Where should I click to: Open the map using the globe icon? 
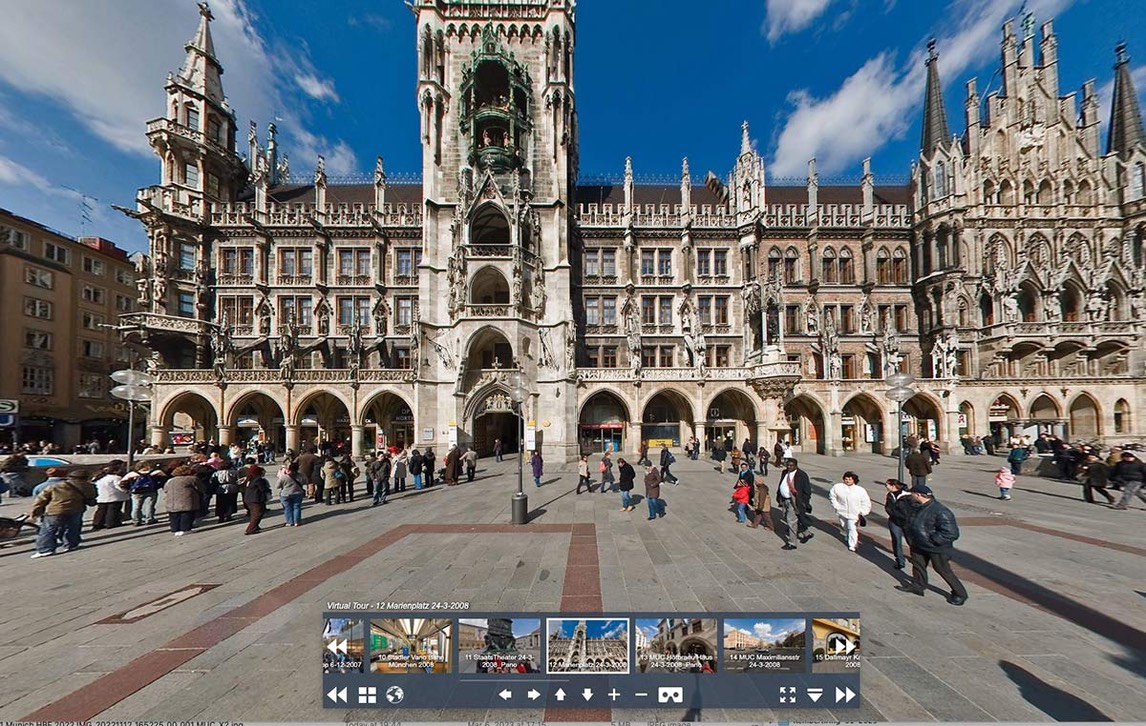pos(395,694)
